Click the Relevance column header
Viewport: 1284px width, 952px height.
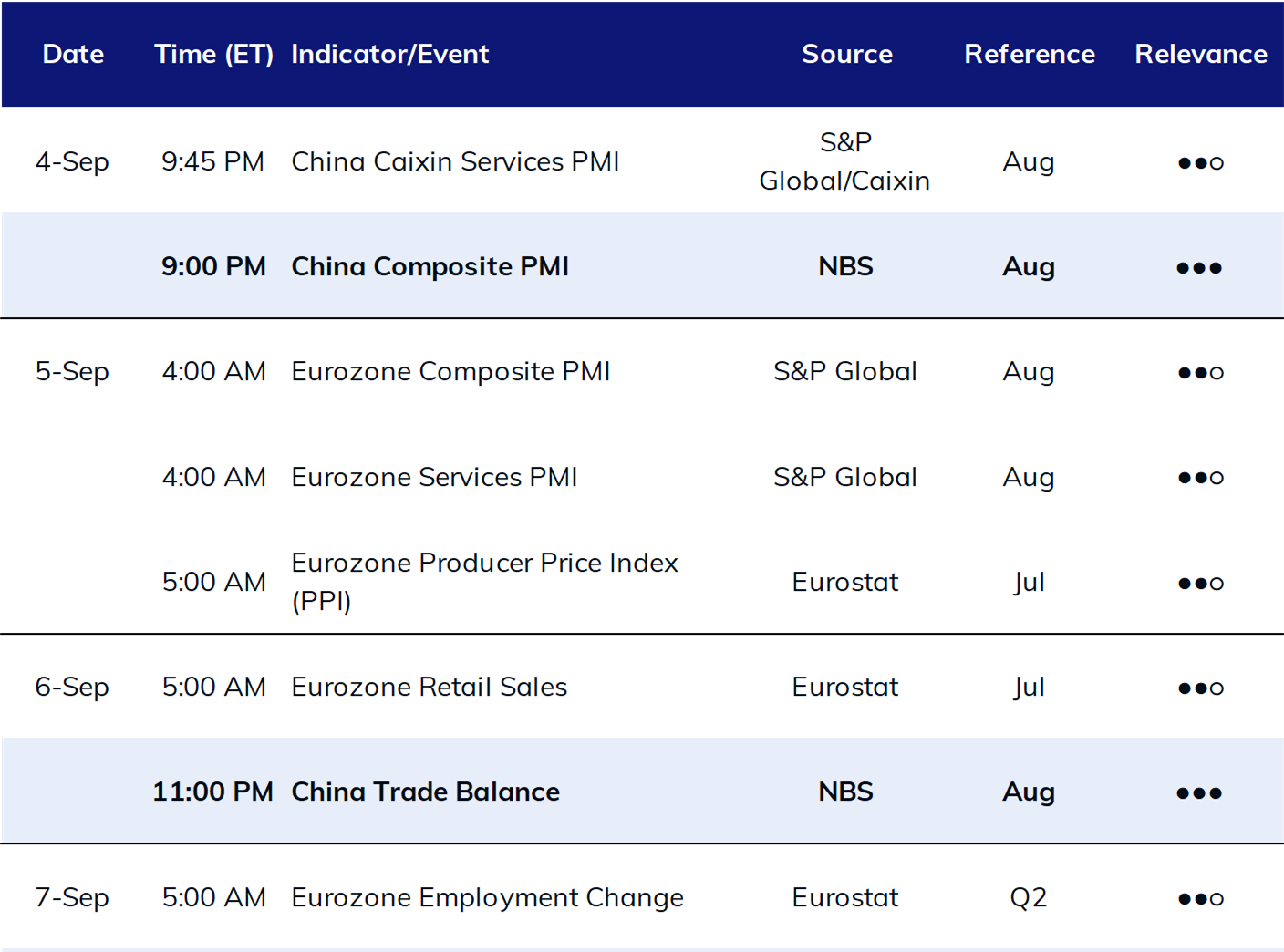[1200, 54]
